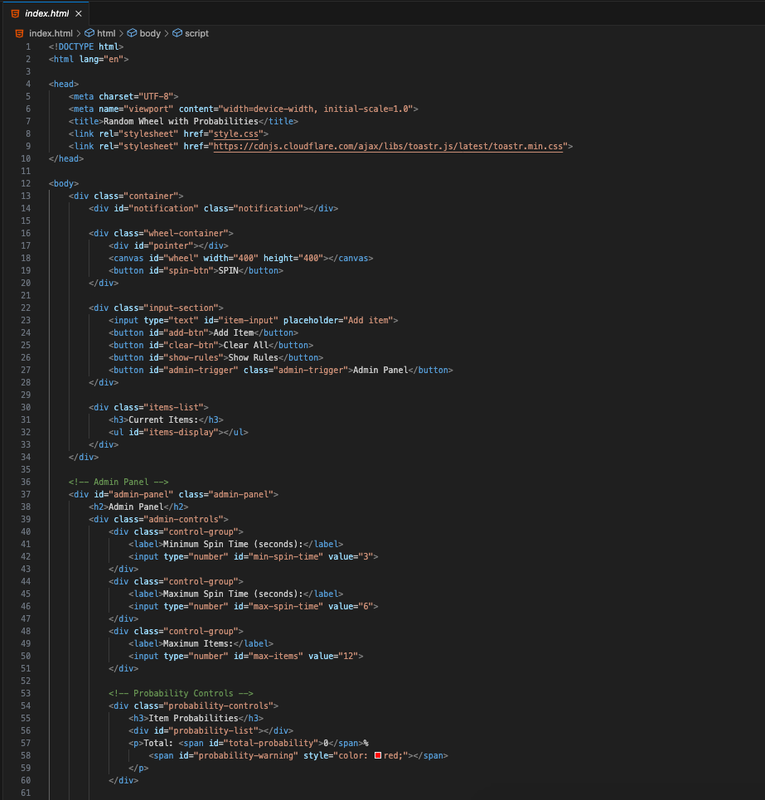Click placeholder="Add item" text
This screenshot has height=800, width=765.
338,320
